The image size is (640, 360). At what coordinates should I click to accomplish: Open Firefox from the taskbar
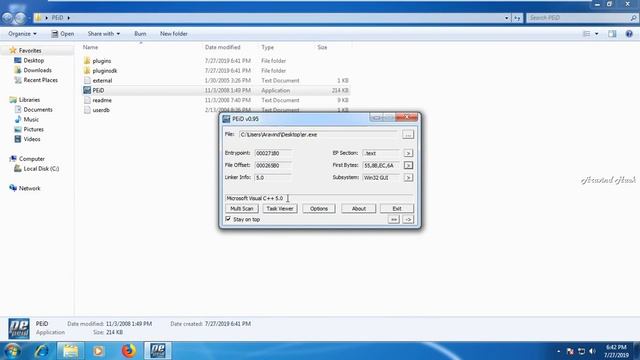129,351
